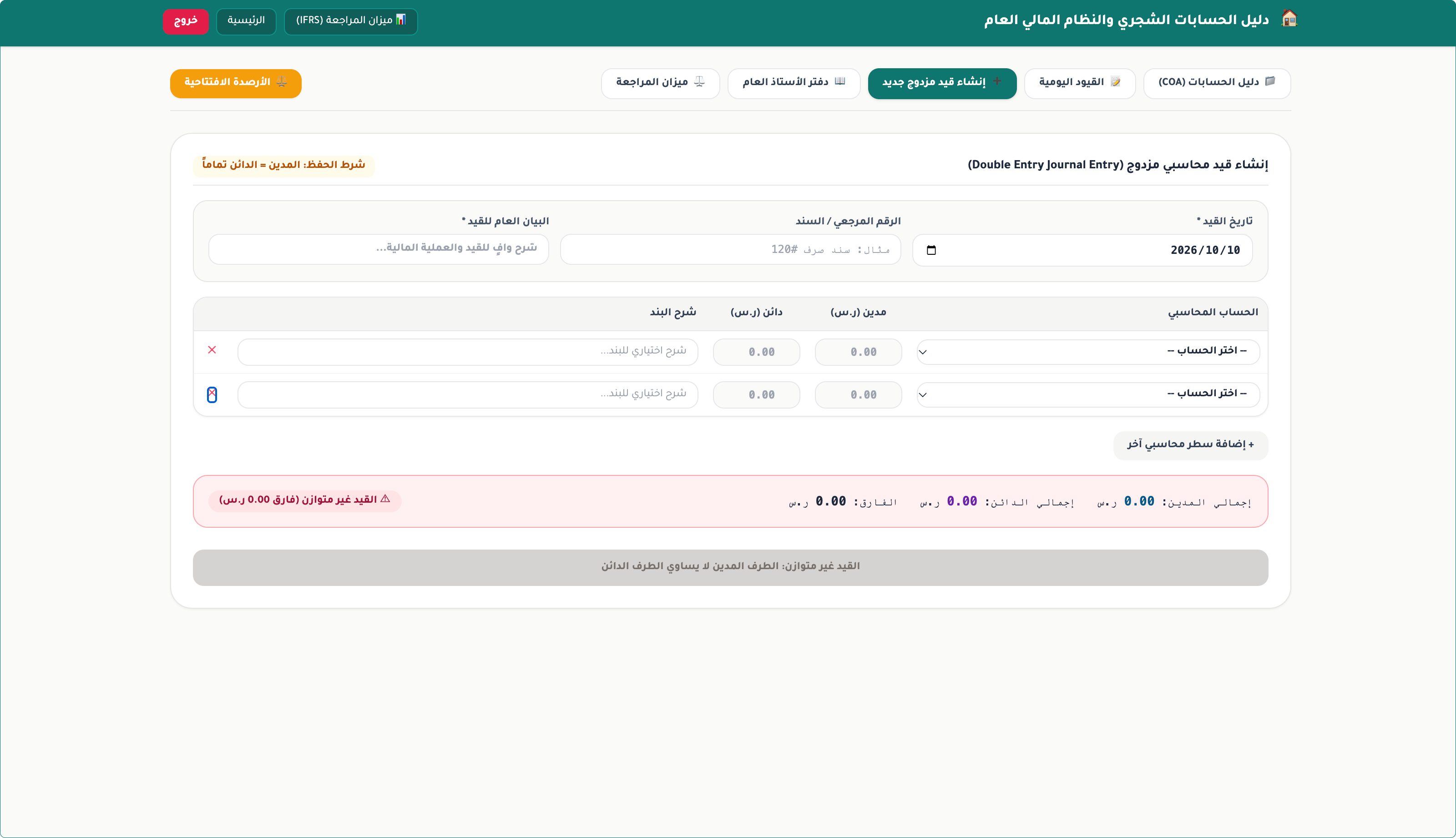
Task: Expand the second account selector dropdown
Action: tap(1088, 395)
